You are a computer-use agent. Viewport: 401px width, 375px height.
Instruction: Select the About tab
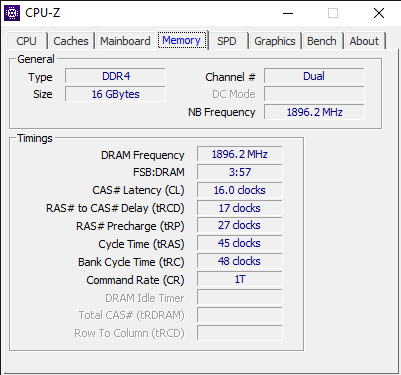(x=364, y=41)
